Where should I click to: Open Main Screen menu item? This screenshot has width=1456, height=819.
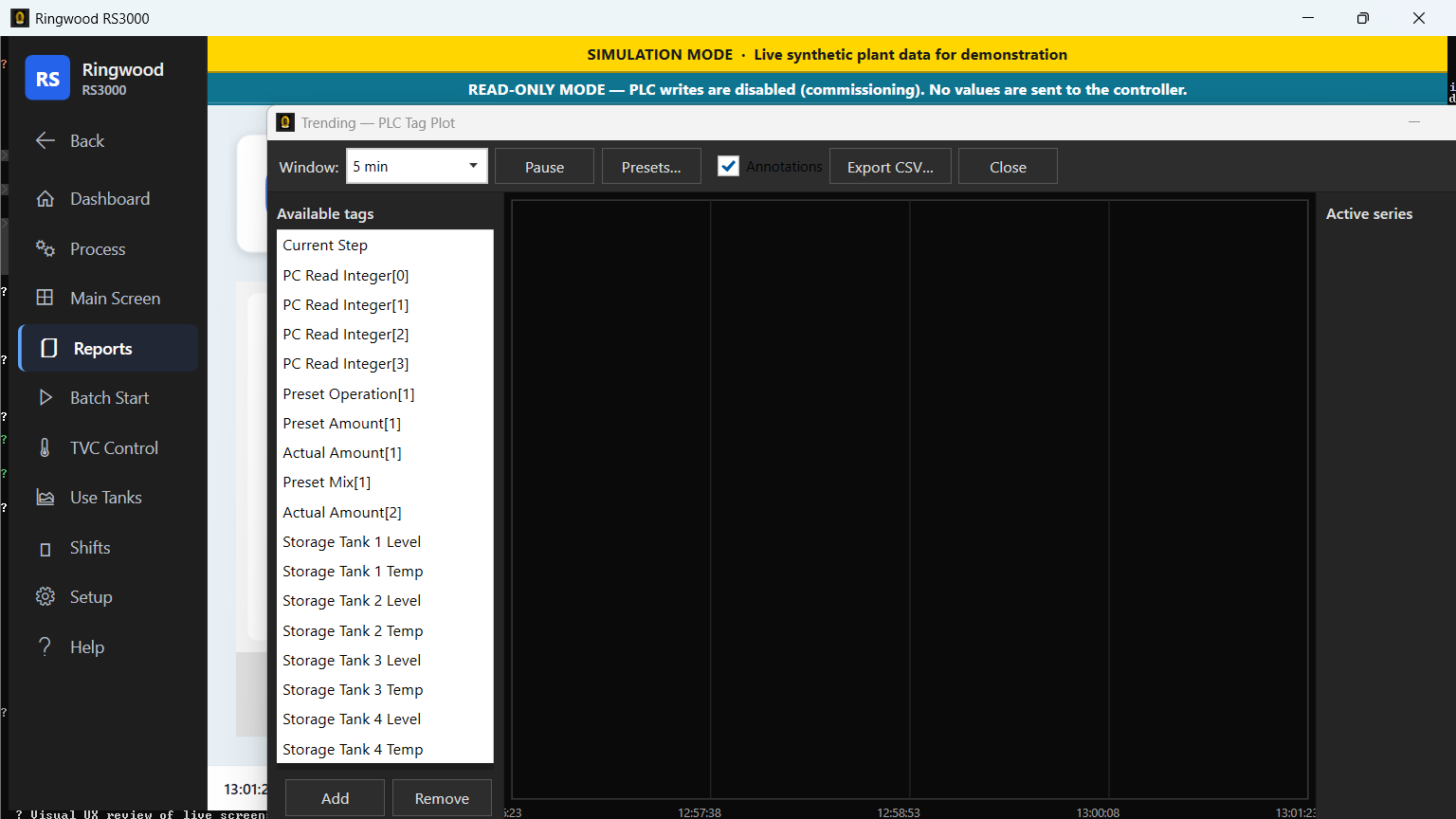click(108, 298)
